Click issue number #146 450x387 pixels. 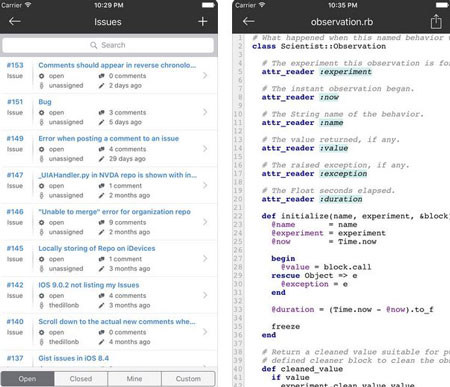[x=15, y=212]
